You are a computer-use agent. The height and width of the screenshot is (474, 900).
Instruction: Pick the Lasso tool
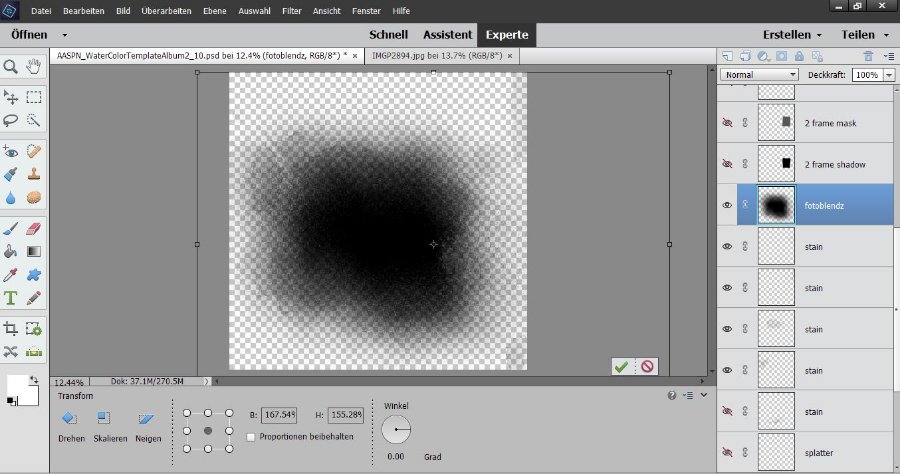tap(11, 120)
